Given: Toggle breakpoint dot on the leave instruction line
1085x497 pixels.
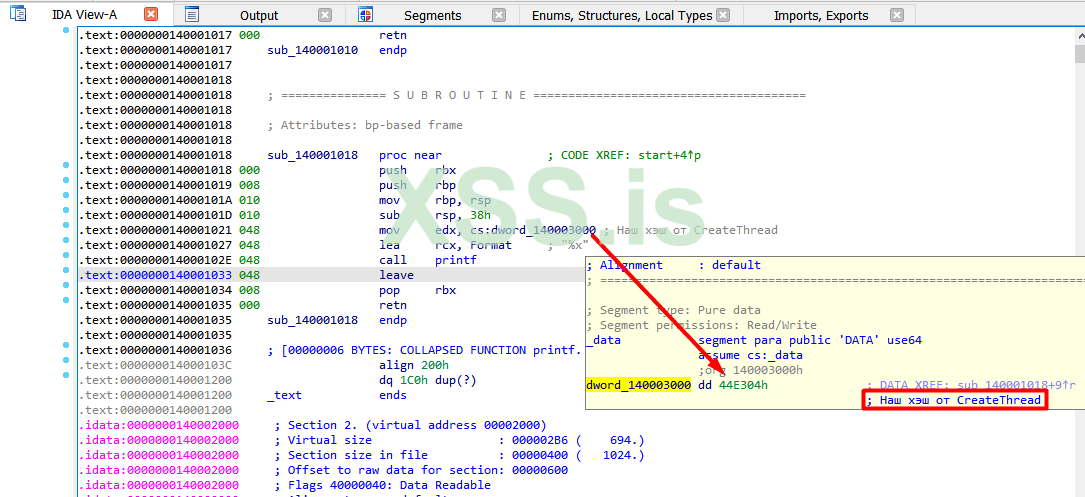Looking at the screenshot, I should click(66, 275).
